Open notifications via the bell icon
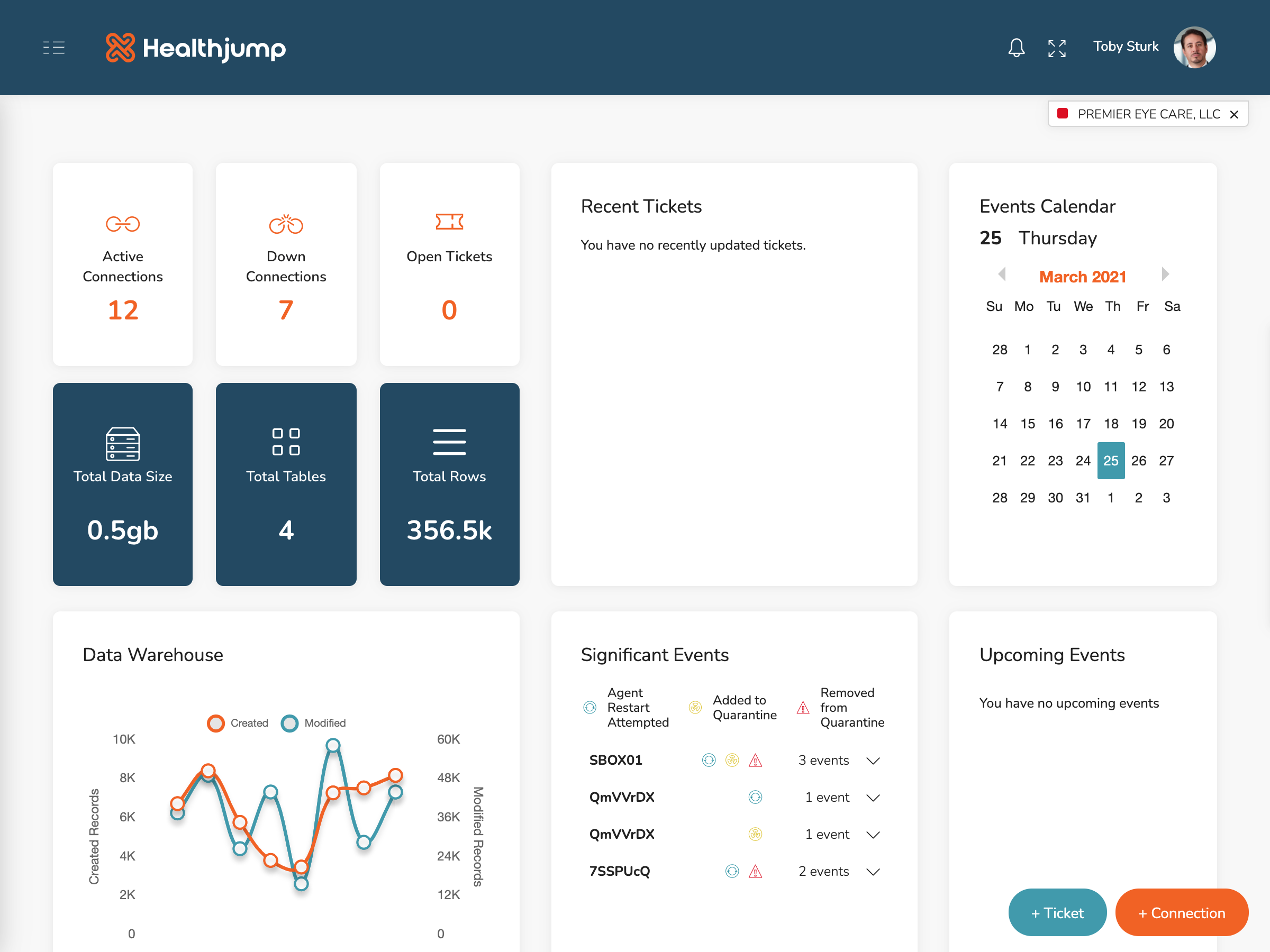The image size is (1270, 952). [x=1016, y=48]
